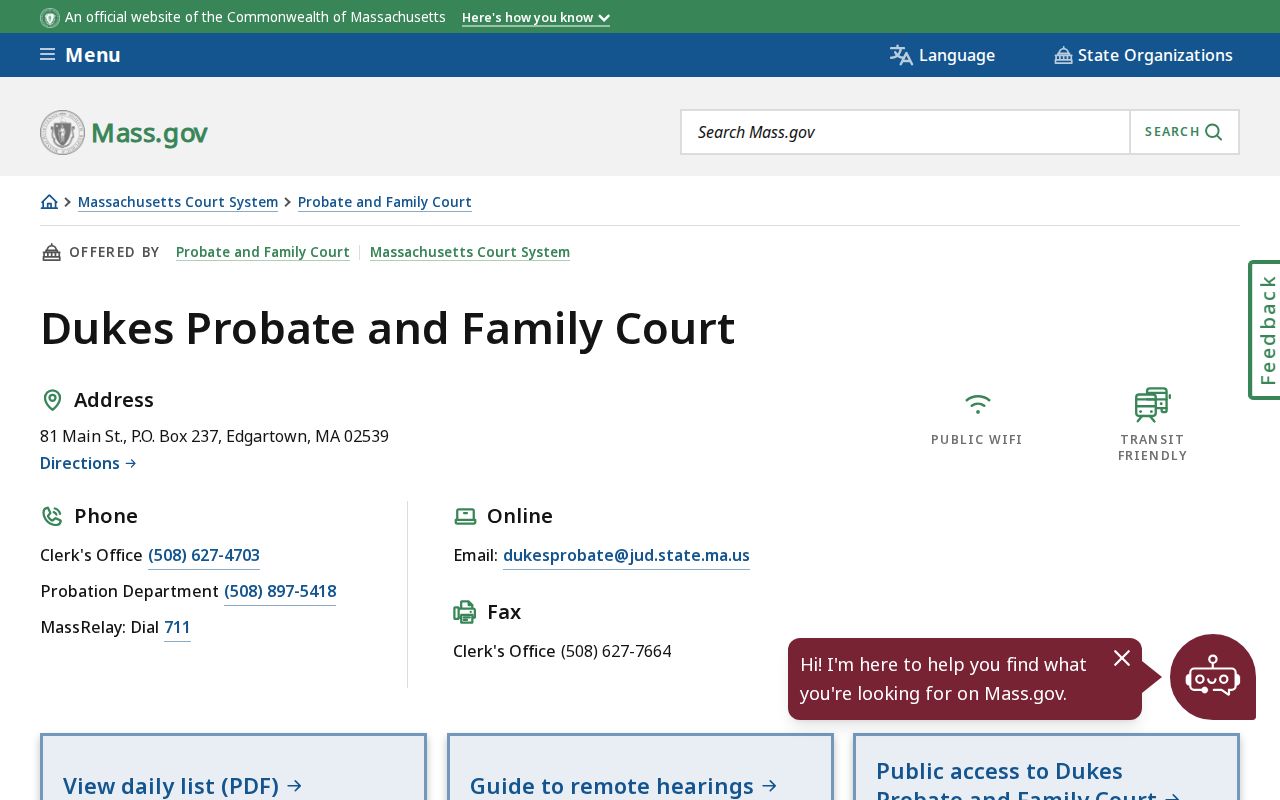Viewport: 1280px width, 800px height.
Task: Open the Directions link
Action: click(x=88, y=463)
